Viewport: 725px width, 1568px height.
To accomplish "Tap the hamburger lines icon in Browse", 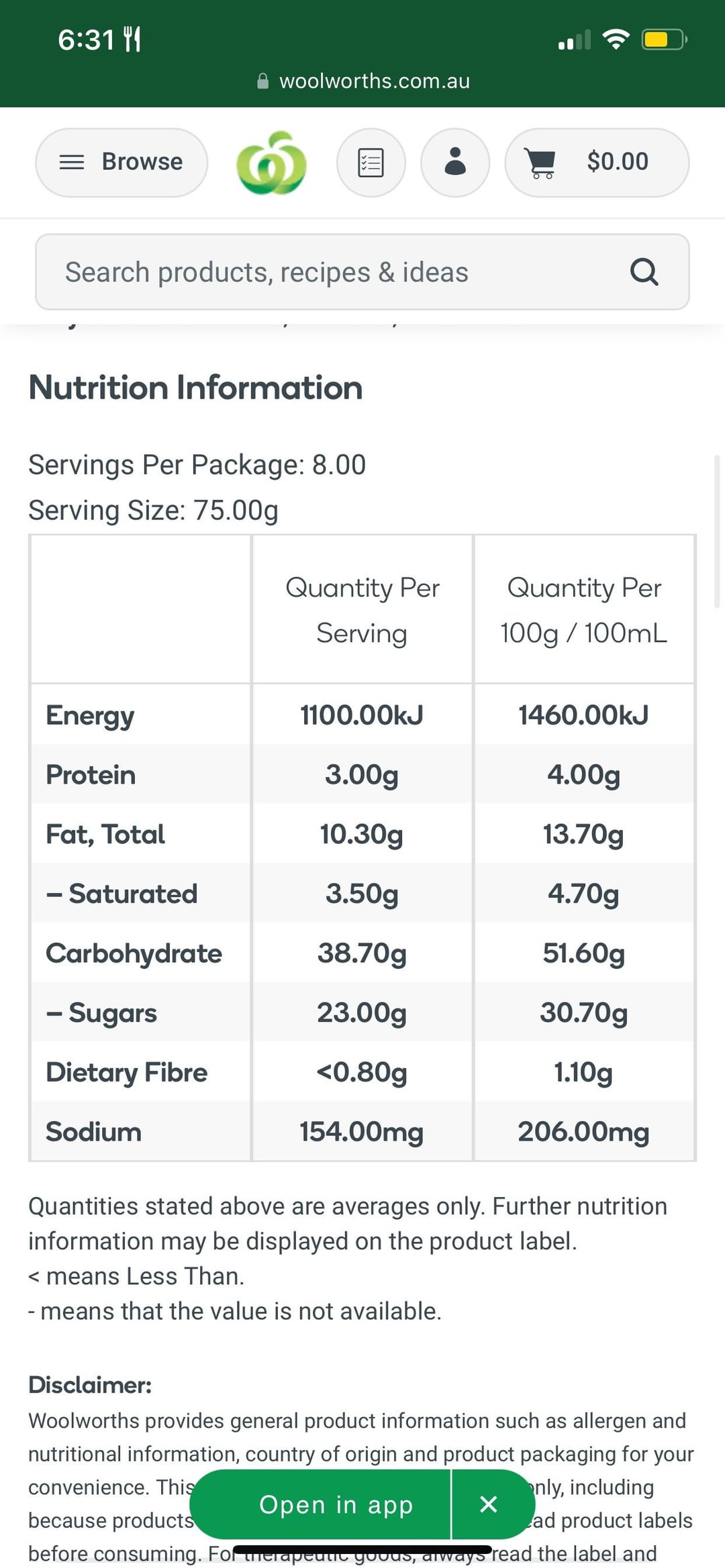I will coord(72,162).
